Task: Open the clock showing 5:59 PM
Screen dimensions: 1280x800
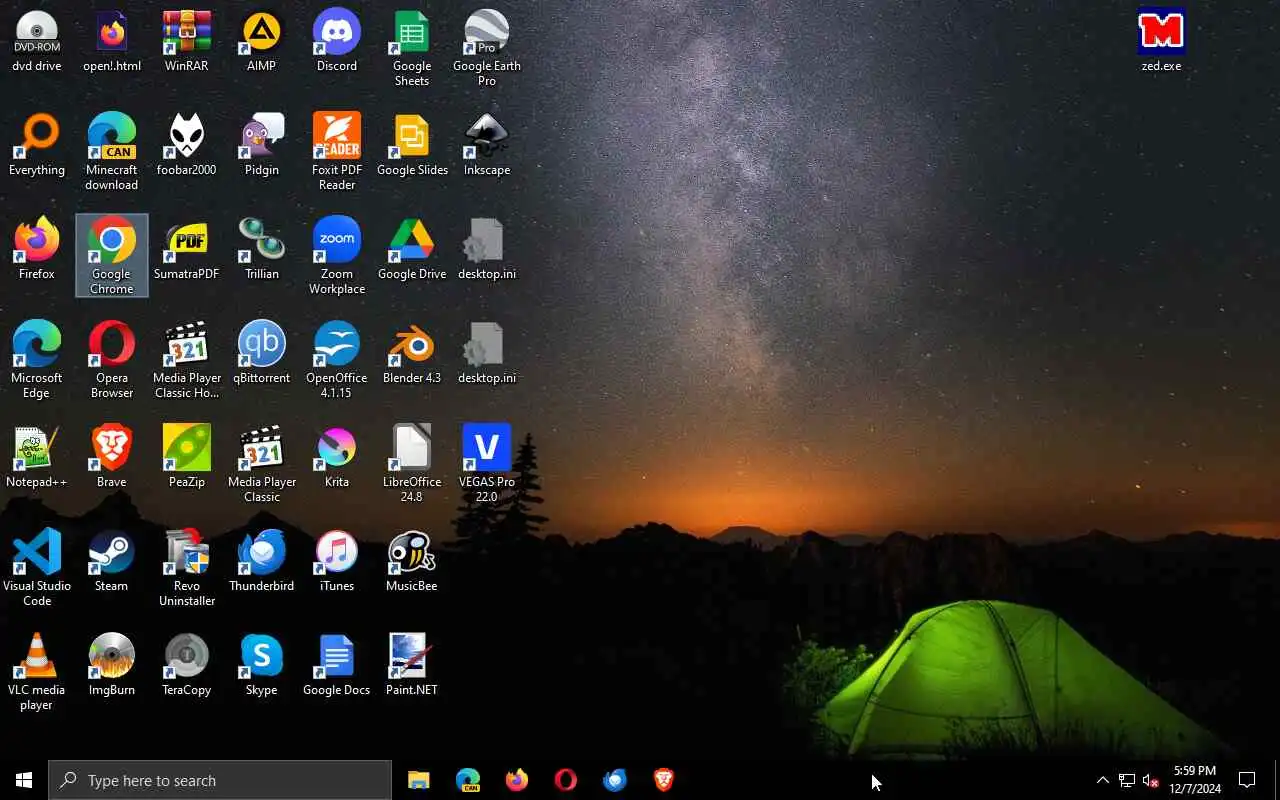Action: click(1195, 780)
